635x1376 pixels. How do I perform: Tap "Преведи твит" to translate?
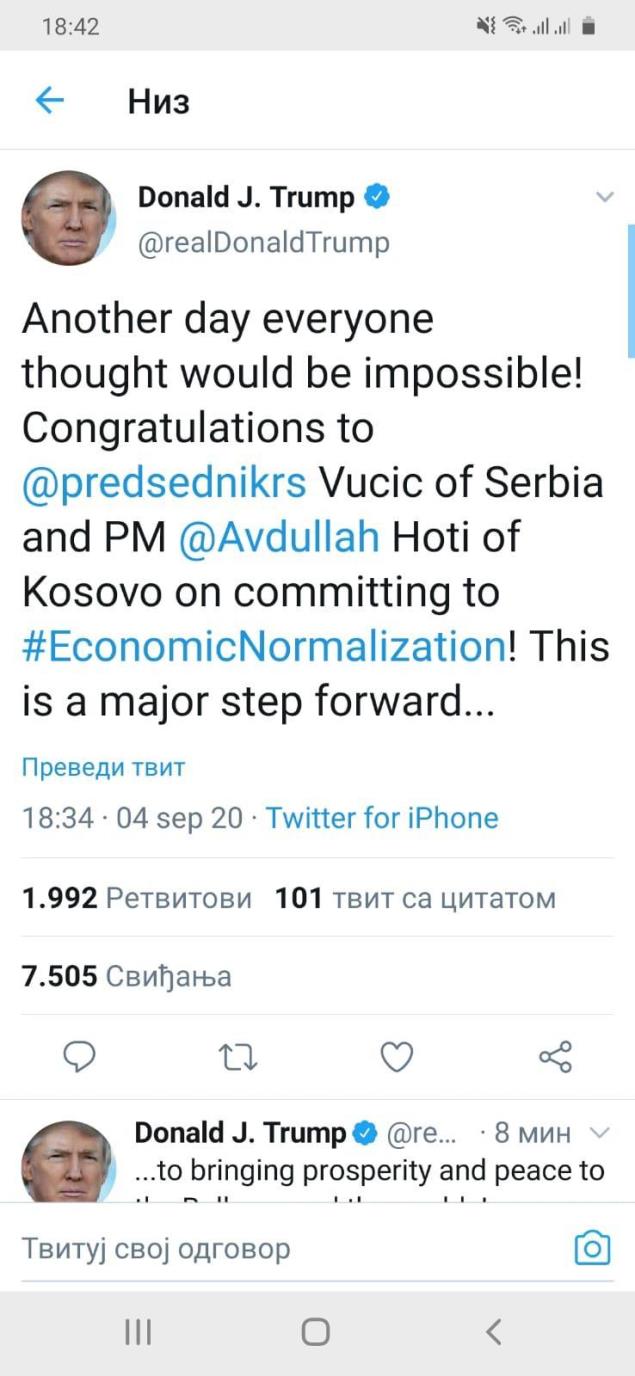point(103,768)
